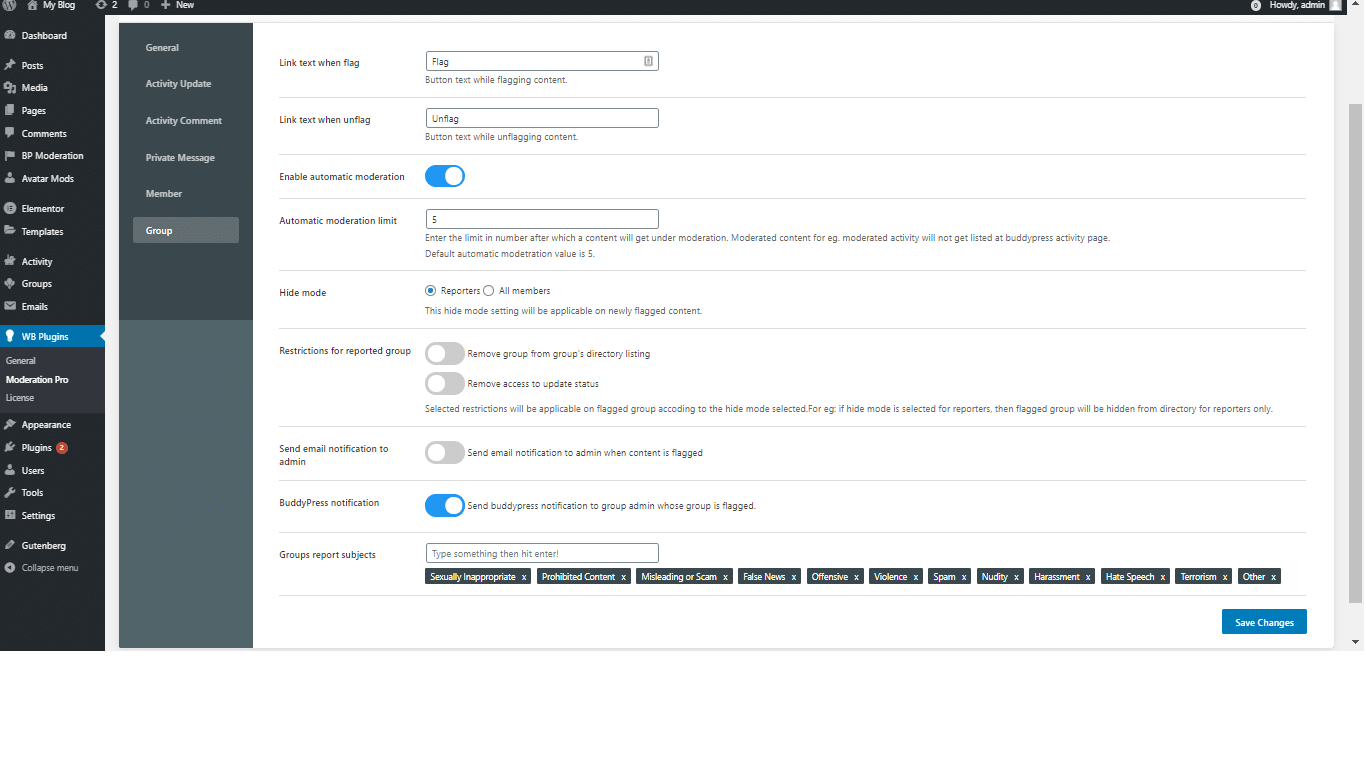Click the comments bubble icon in admin bar
1366x768 pixels.
[x=133, y=5]
